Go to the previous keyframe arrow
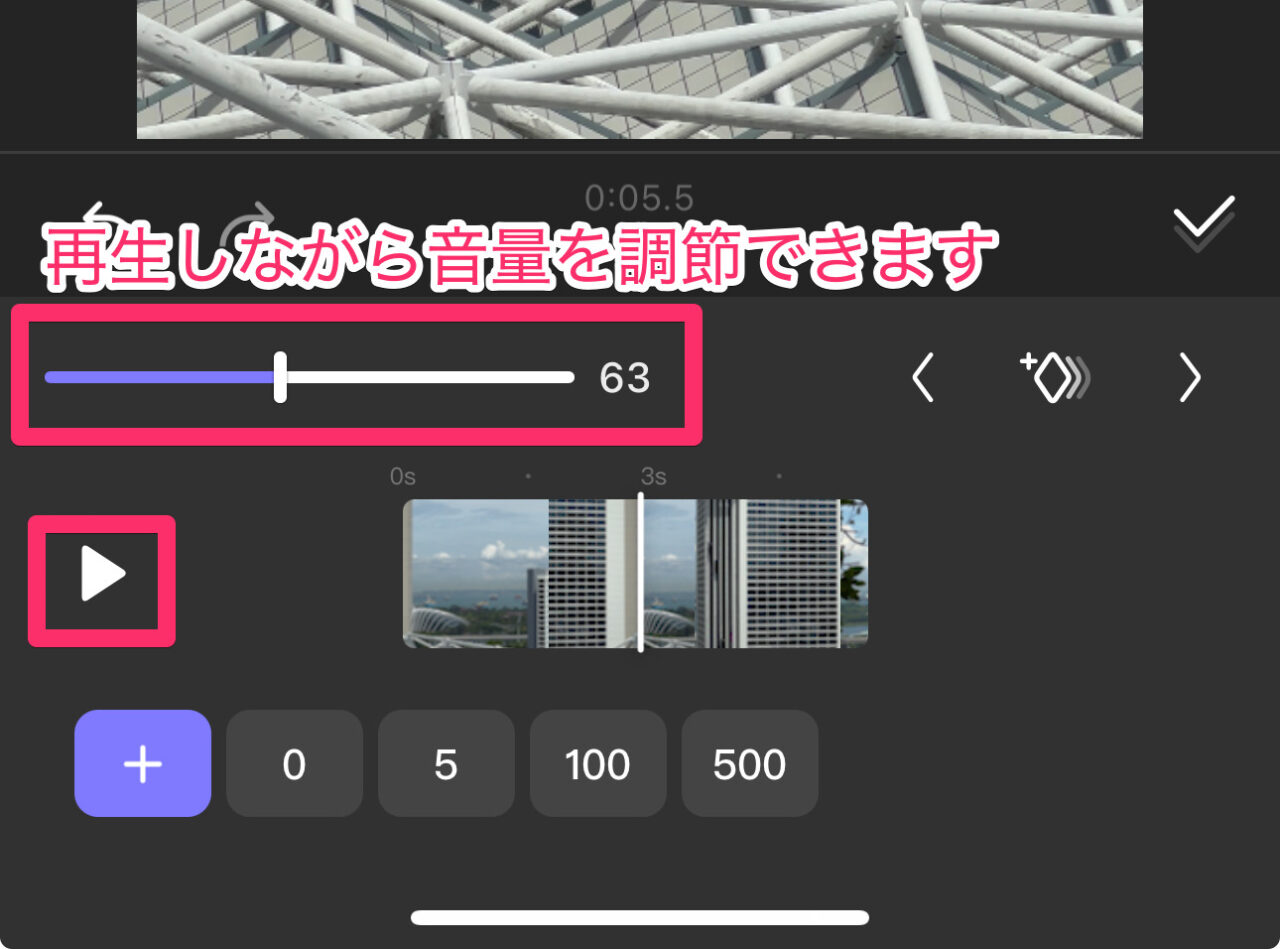 [923, 379]
